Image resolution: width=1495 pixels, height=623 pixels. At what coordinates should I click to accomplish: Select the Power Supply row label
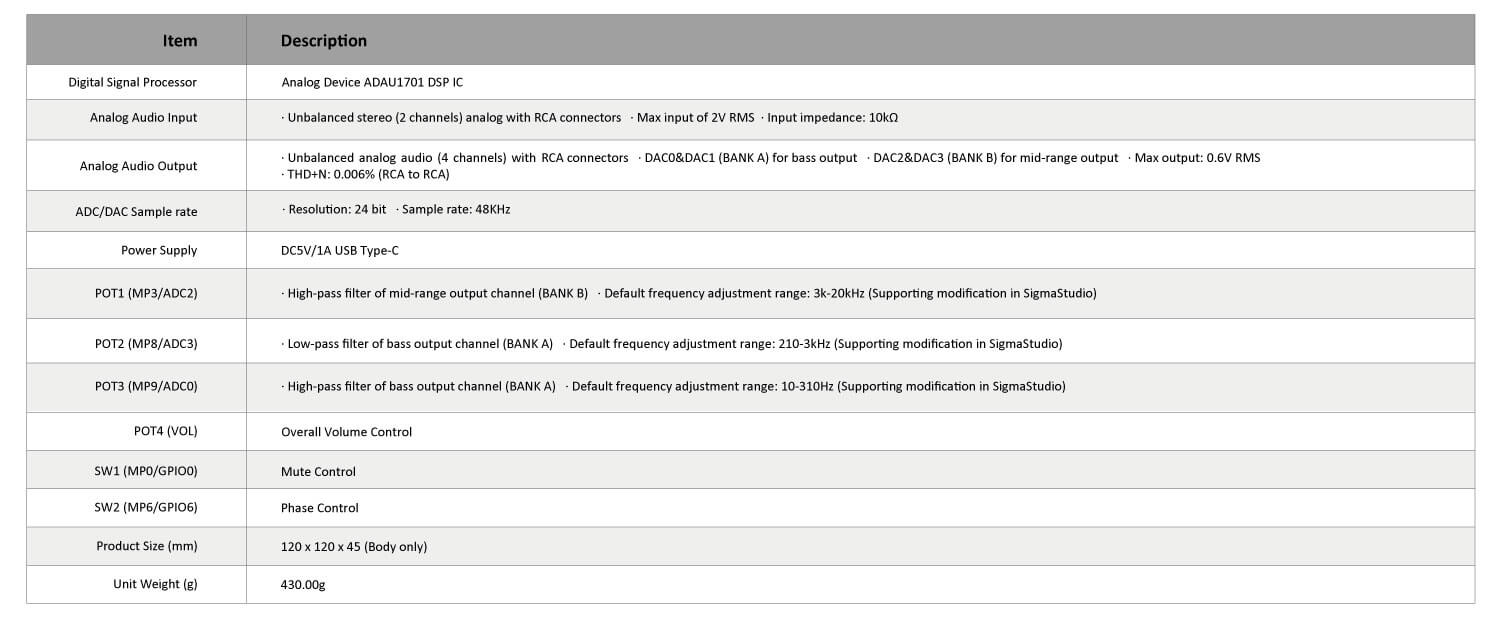pyautogui.click(x=159, y=250)
